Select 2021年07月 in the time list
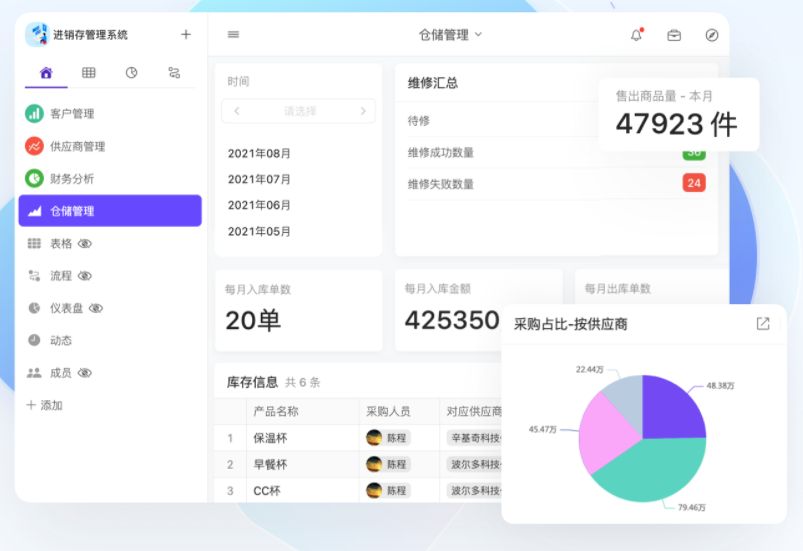This screenshot has height=551, width=803. pos(259,179)
